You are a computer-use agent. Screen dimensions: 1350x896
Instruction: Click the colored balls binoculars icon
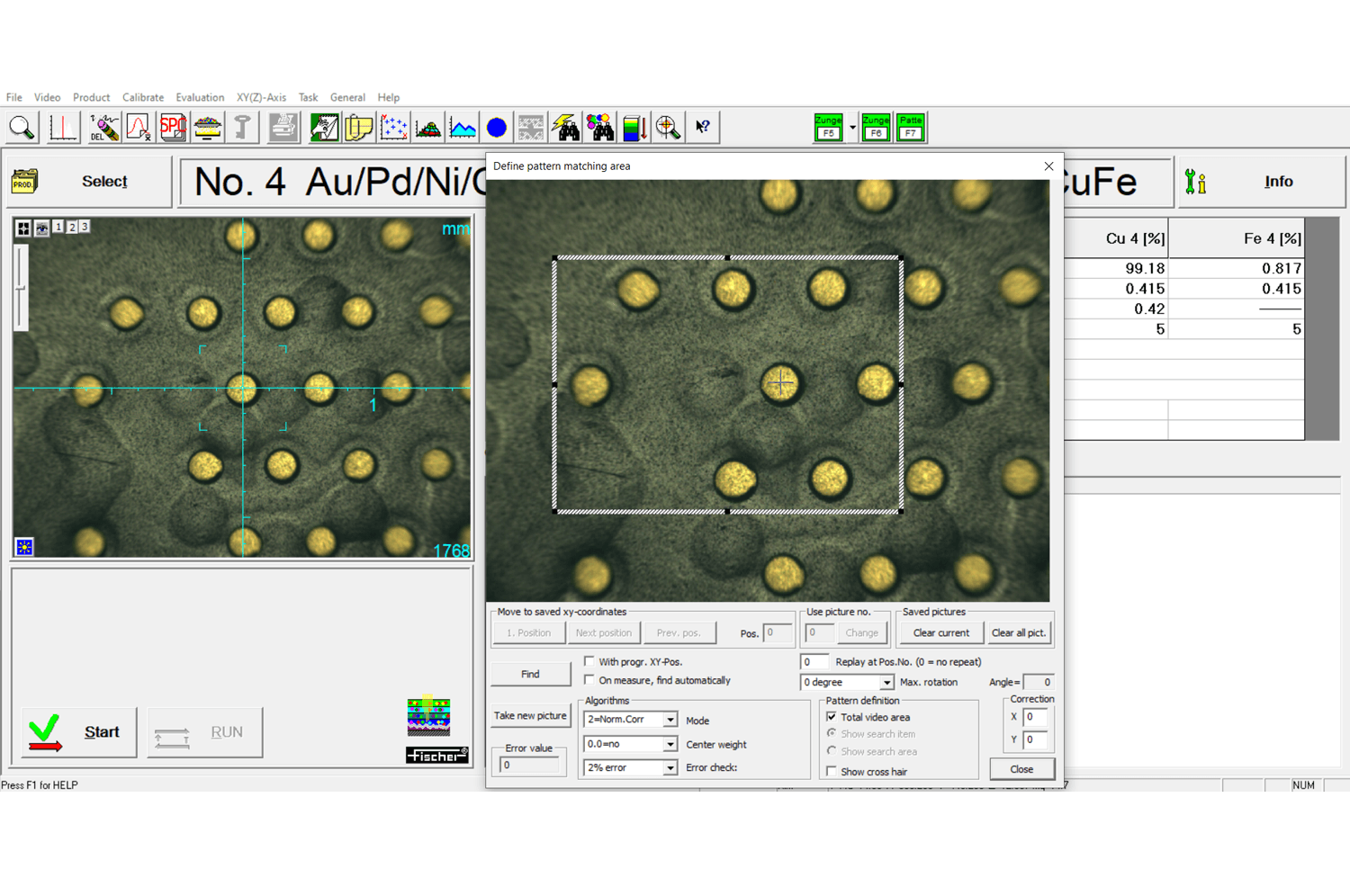click(x=600, y=128)
